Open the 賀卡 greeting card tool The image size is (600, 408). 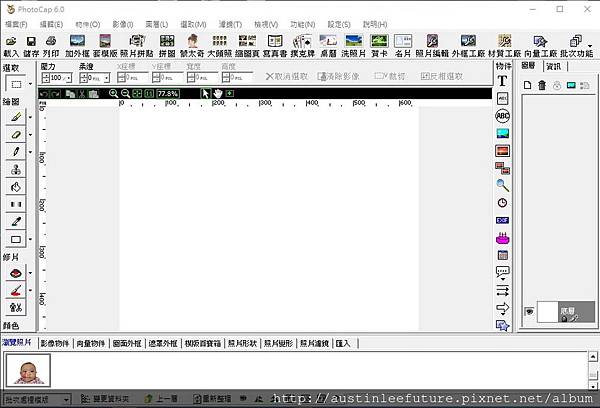click(379, 46)
